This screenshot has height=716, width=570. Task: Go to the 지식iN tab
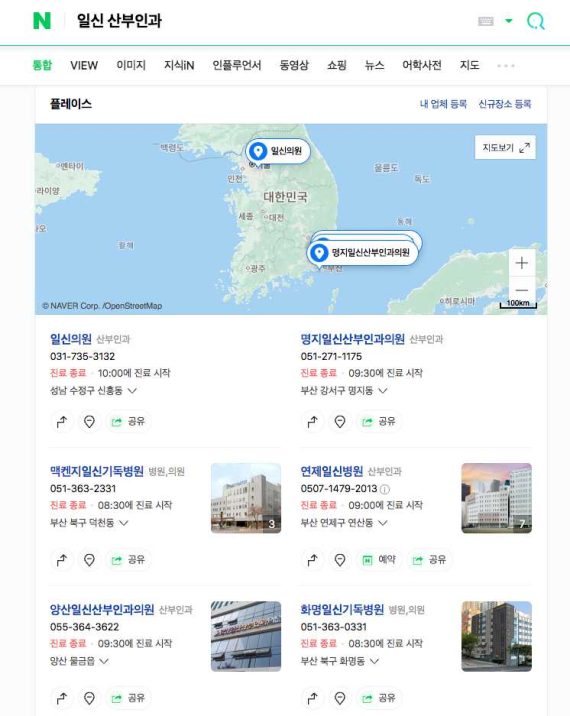click(179, 65)
